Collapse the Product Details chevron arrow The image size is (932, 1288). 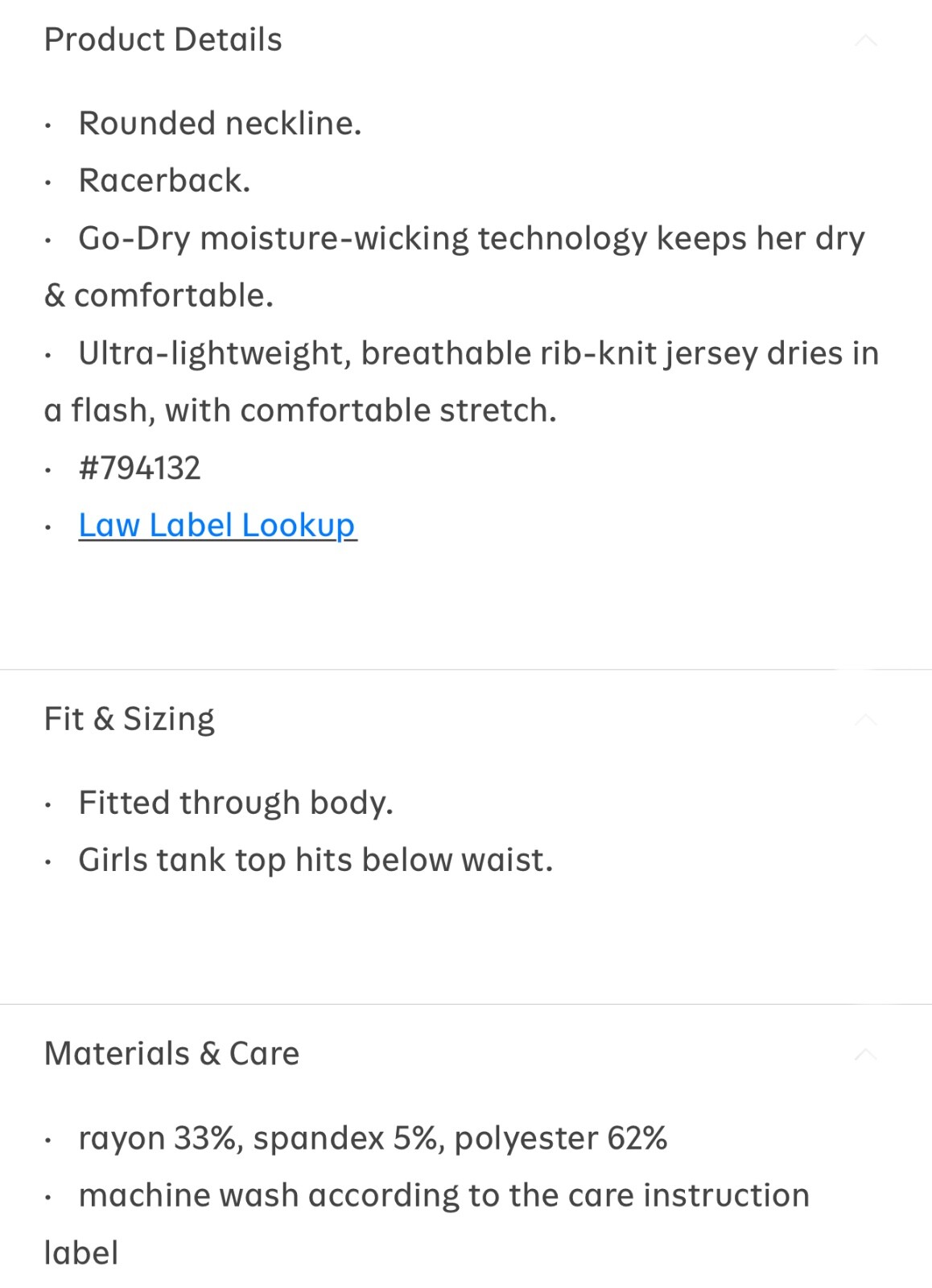pyautogui.click(x=865, y=40)
